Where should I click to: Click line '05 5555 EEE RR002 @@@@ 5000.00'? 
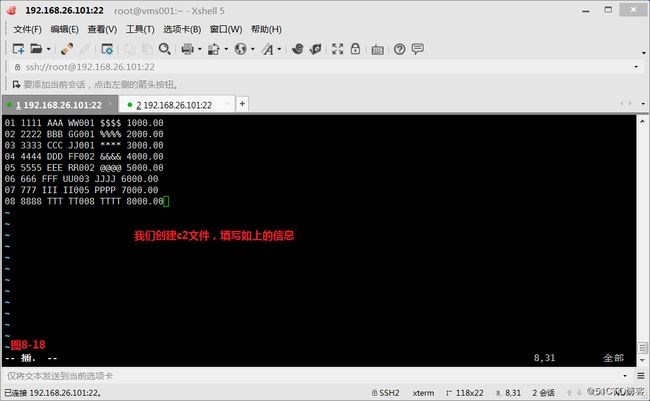point(84,168)
